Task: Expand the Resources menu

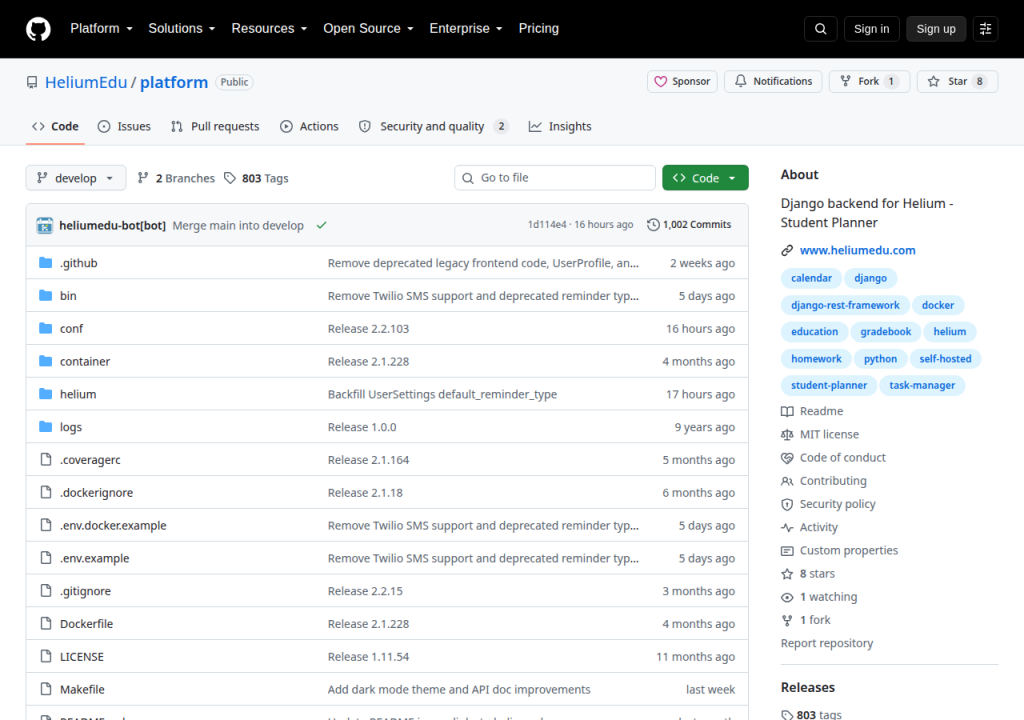Action: coord(269,29)
